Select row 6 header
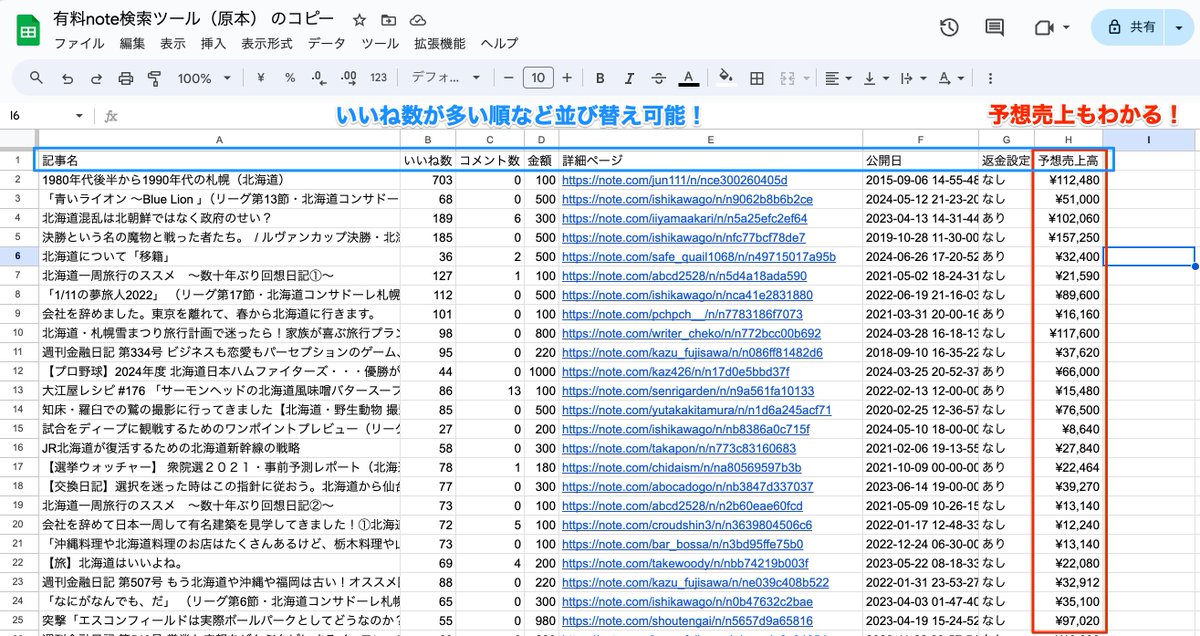Screen dimensions: 1200x636 [17, 256]
